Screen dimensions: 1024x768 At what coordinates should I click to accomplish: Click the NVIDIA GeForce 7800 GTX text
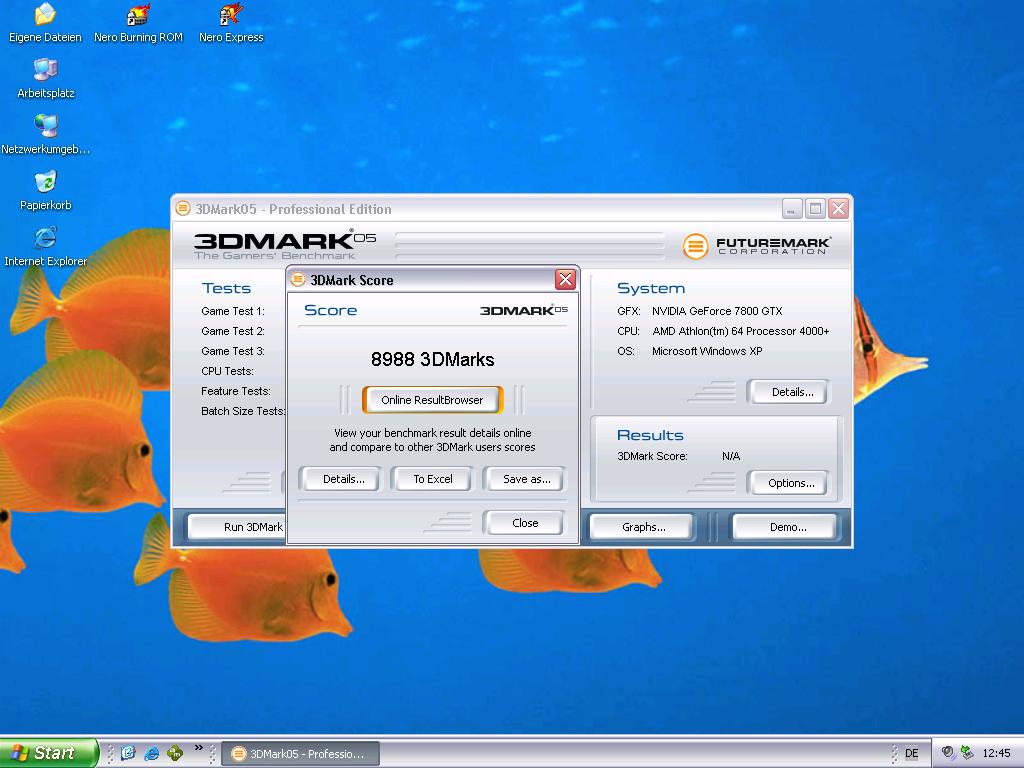[x=717, y=311]
